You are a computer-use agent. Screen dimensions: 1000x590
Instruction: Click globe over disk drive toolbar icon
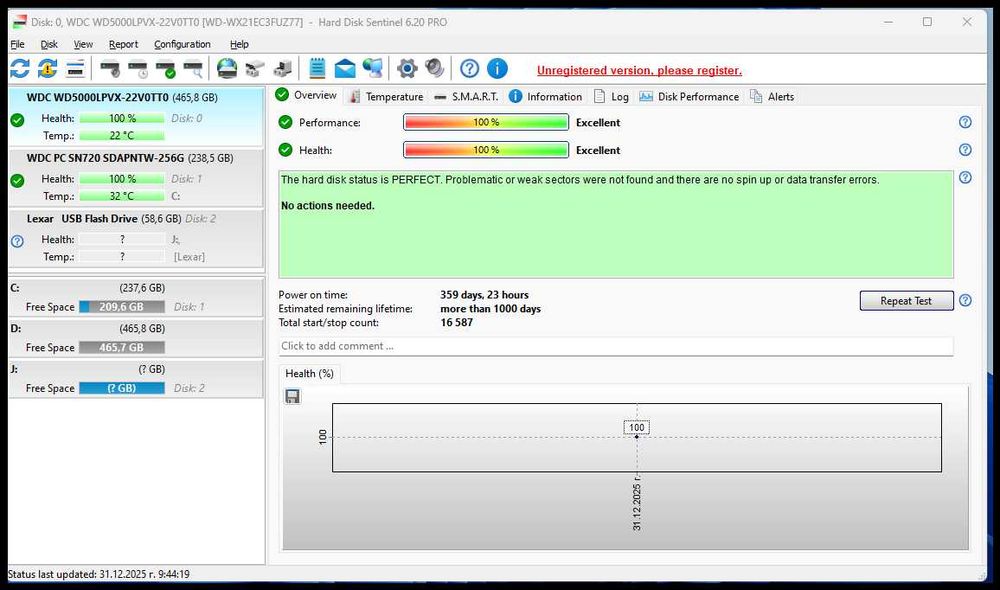[x=227, y=68]
